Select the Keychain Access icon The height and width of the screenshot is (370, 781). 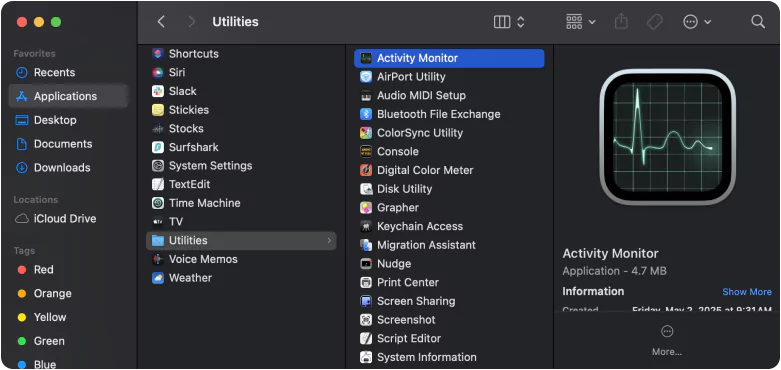tap(366, 226)
